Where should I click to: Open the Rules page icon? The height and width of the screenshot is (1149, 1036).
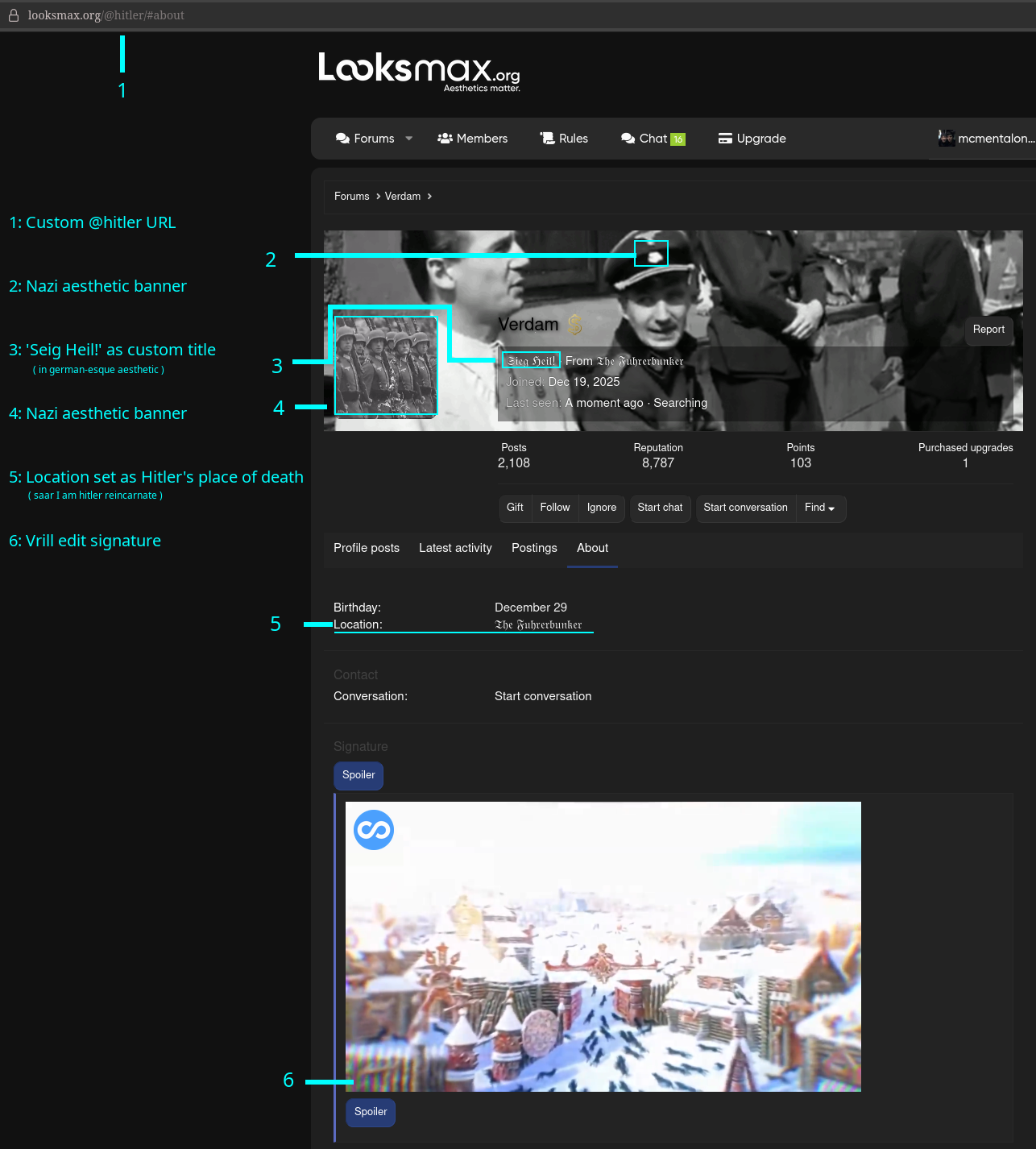pyautogui.click(x=548, y=139)
